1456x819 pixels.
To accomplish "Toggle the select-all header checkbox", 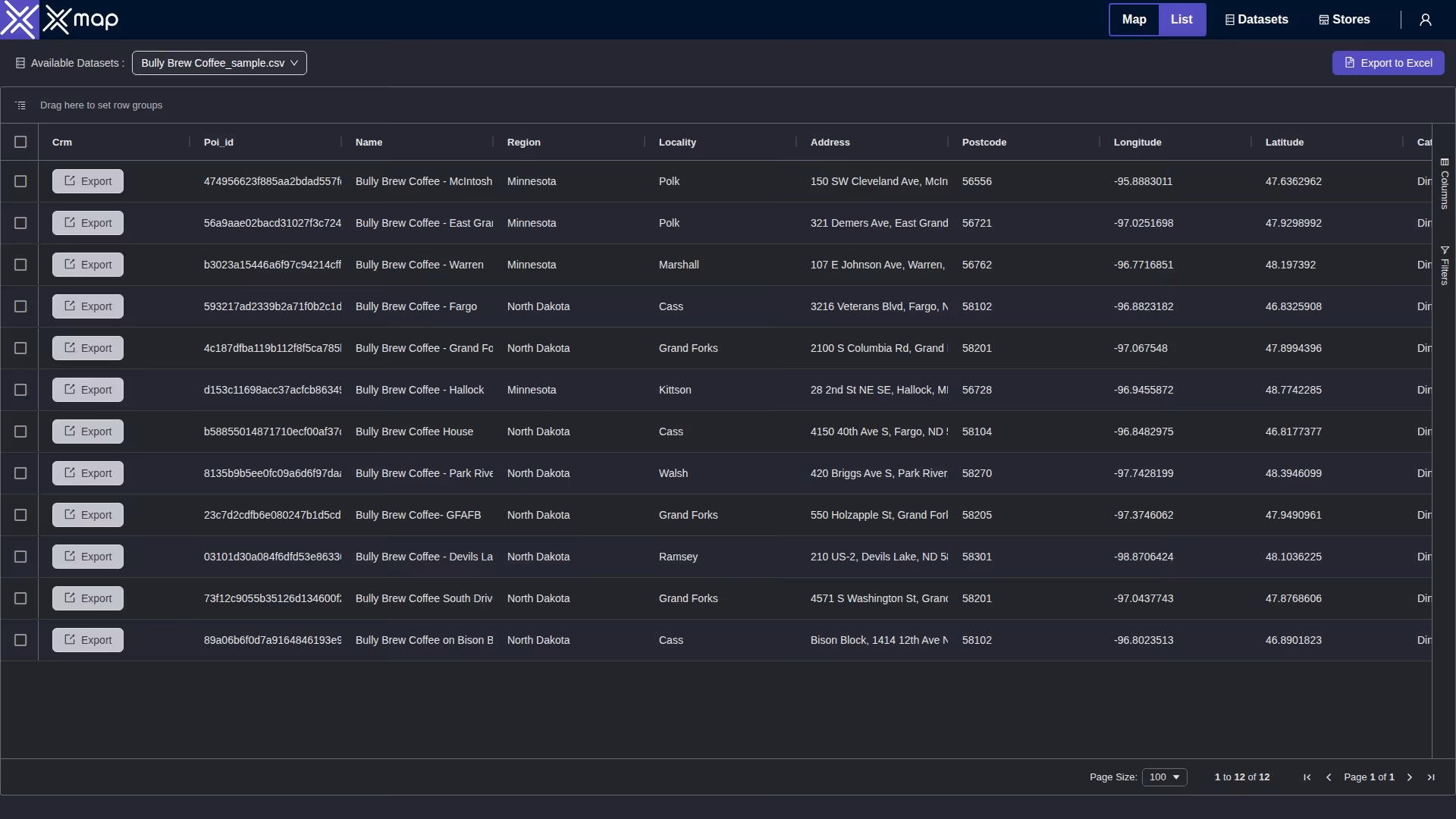I will 20,142.
